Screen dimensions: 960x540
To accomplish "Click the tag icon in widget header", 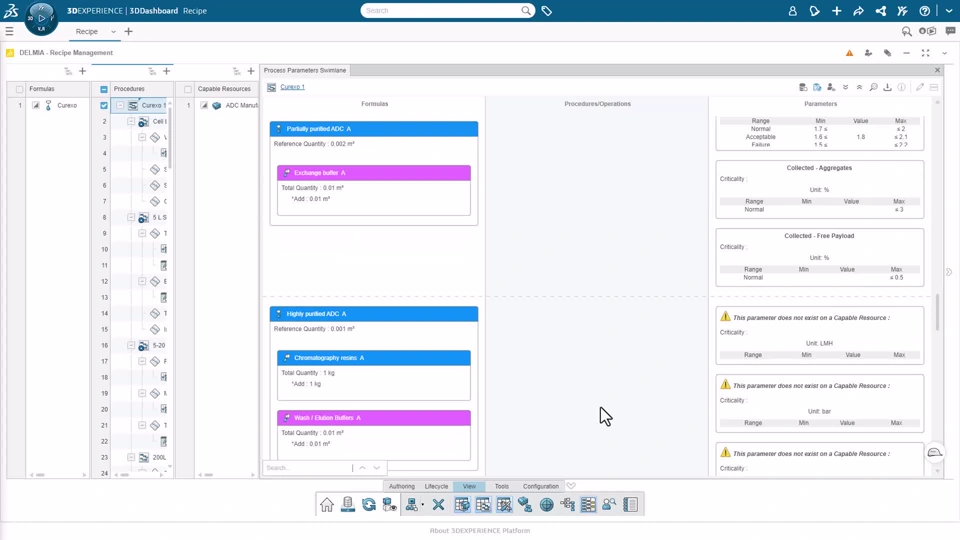I will [x=887, y=53].
